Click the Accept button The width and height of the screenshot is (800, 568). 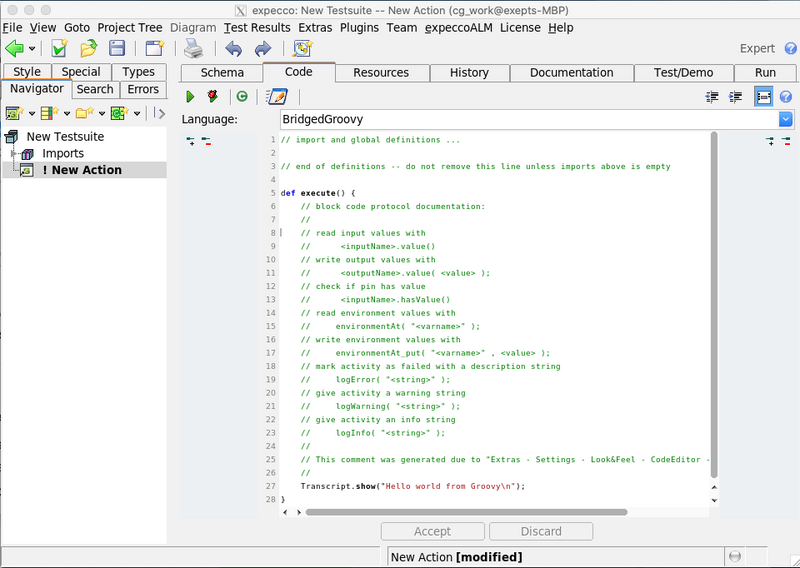point(433,531)
